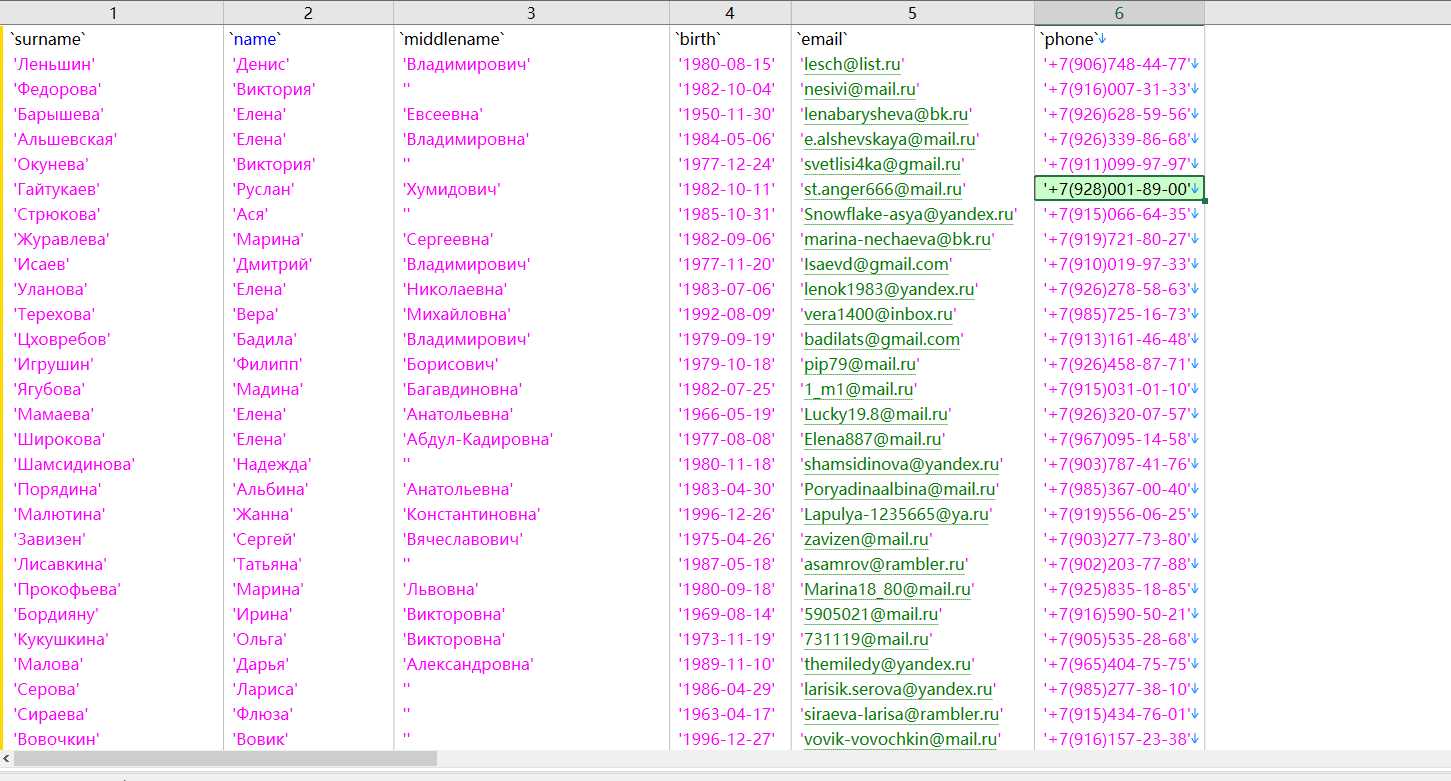This screenshot has width=1451, height=781.
Task: Open email link lesch@list.ru
Action: click(853, 64)
